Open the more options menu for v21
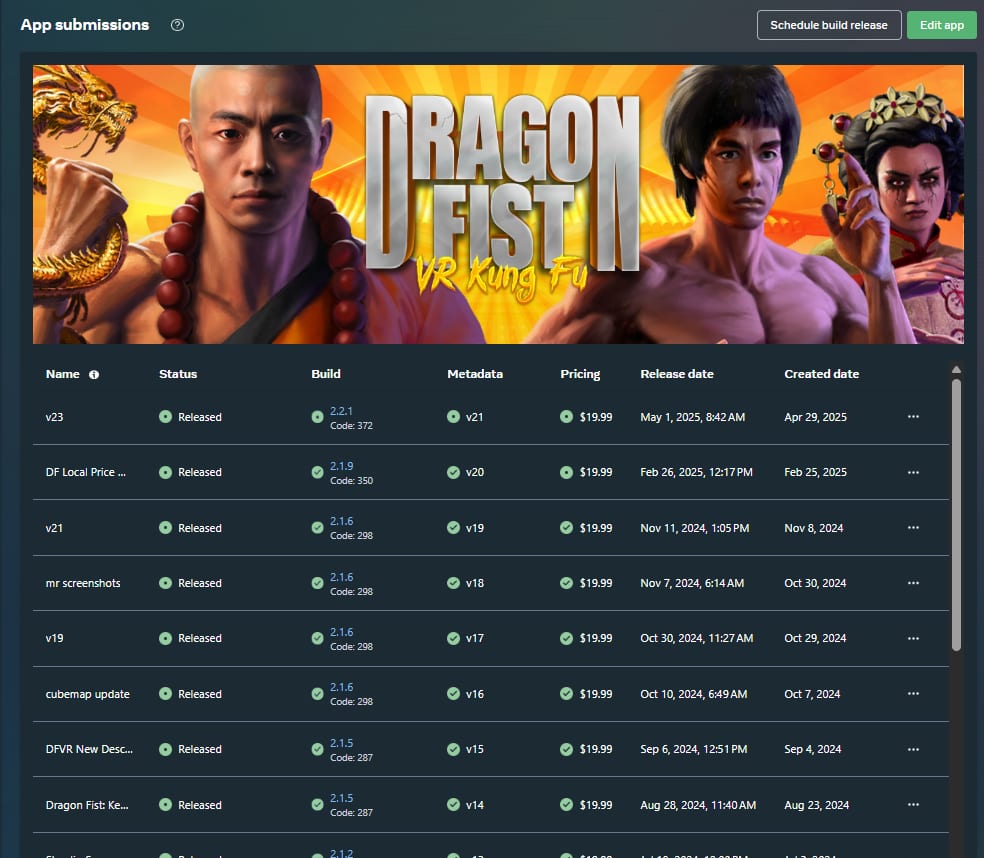This screenshot has height=858, width=984. 913,528
